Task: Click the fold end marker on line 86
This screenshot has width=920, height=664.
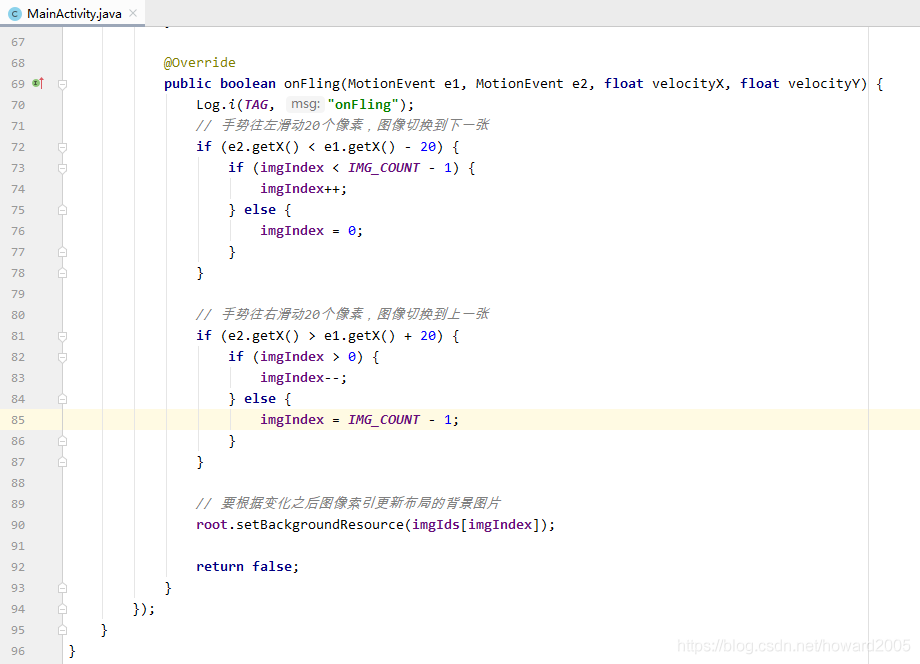Action: pos(62,441)
